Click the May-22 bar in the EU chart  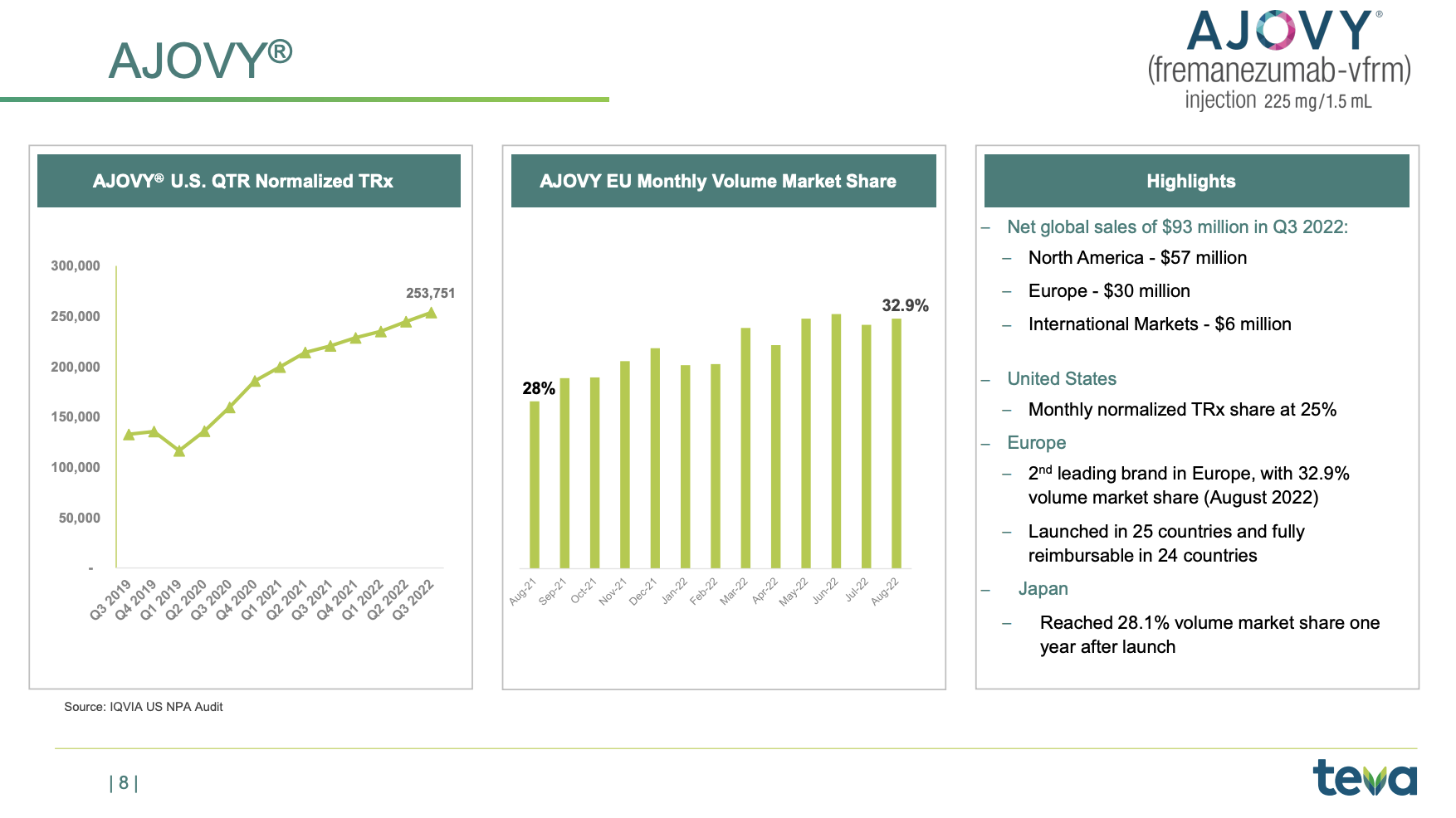point(806,443)
